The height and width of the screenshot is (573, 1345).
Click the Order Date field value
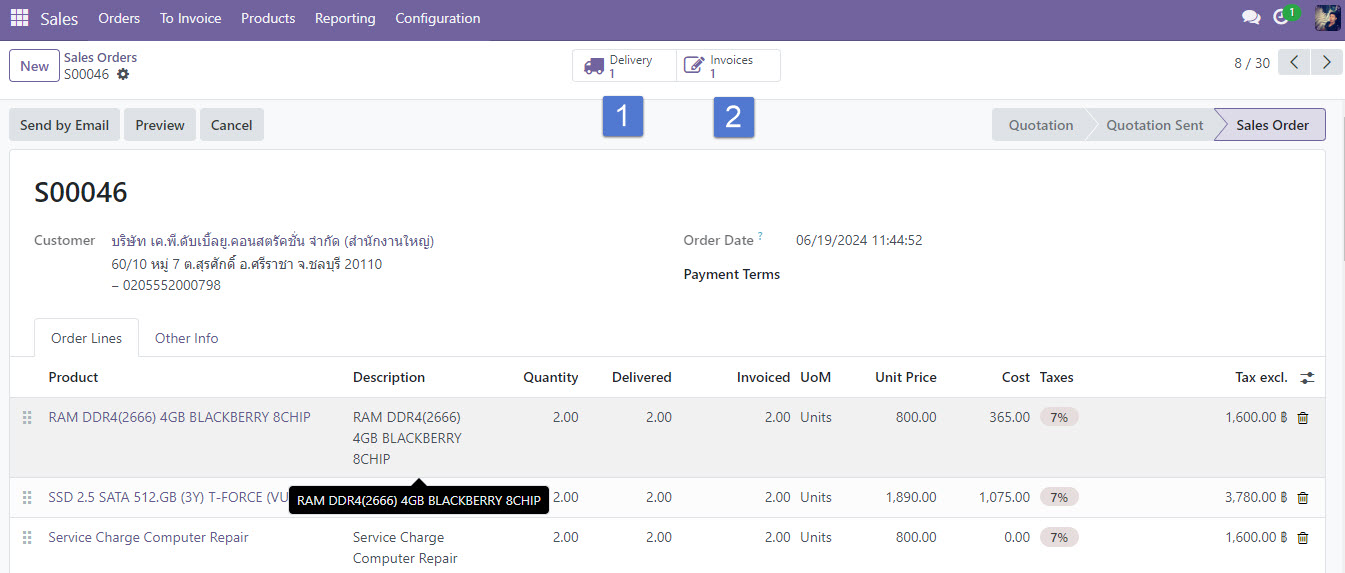(x=858, y=240)
